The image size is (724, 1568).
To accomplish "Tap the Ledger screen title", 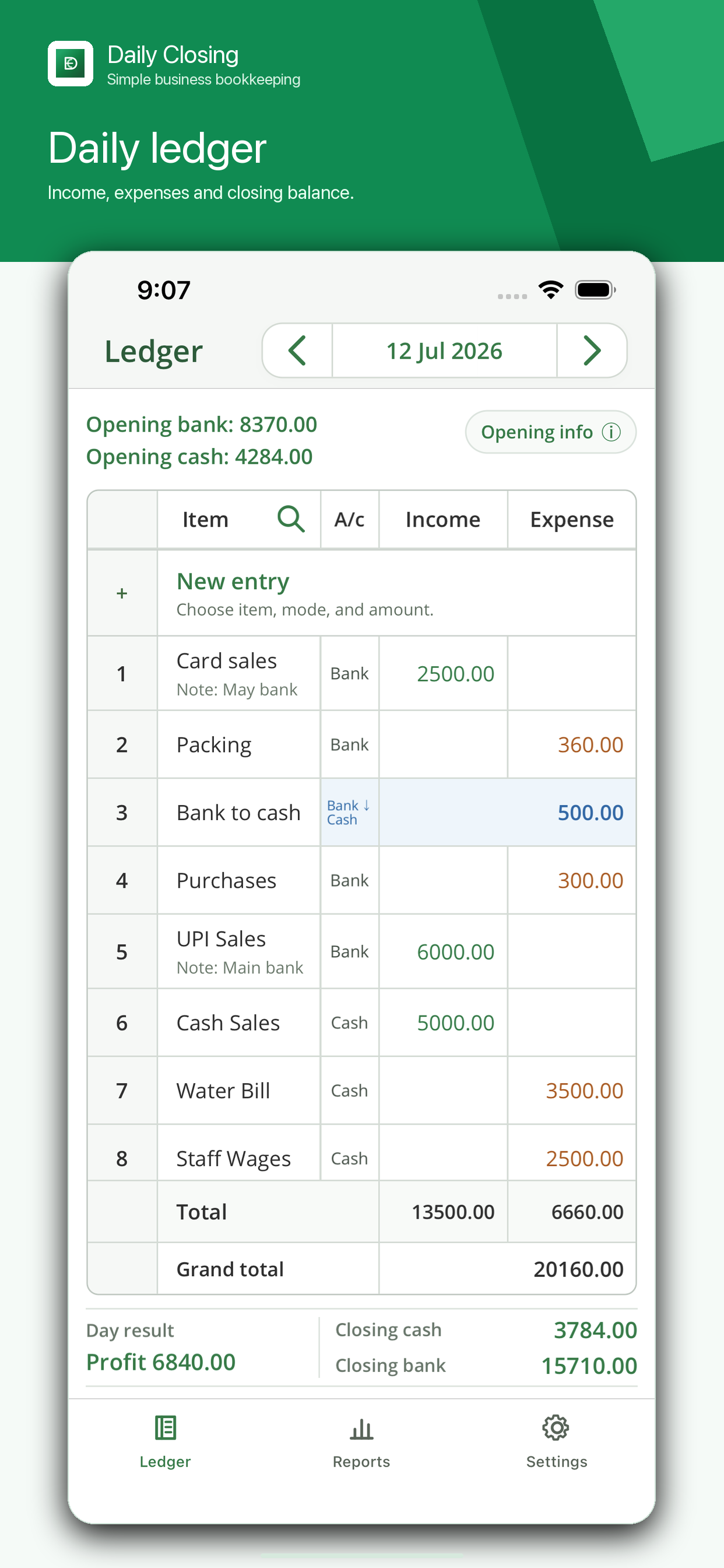I will click(153, 351).
